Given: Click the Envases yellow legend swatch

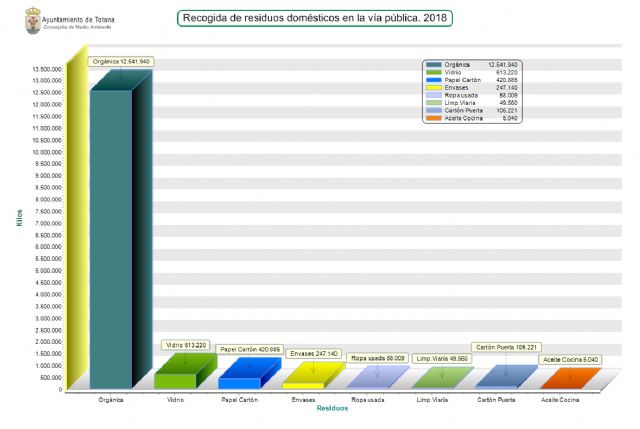Looking at the screenshot, I should [434, 87].
